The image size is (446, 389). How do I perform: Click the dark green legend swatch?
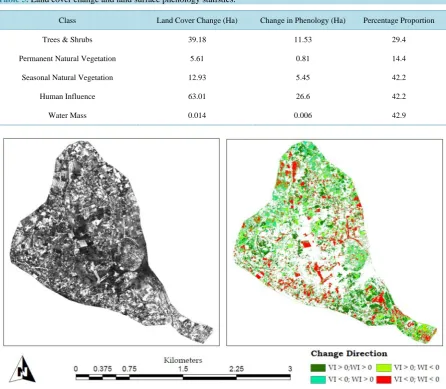click(x=318, y=368)
